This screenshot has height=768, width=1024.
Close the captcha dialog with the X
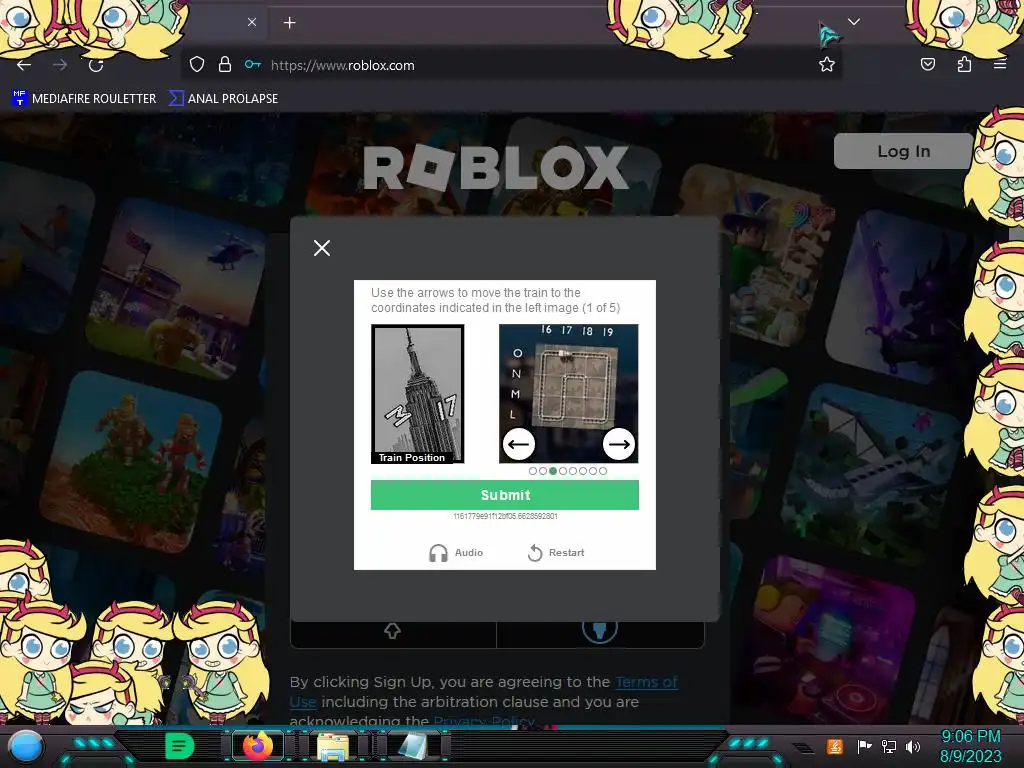[x=321, y=248]
